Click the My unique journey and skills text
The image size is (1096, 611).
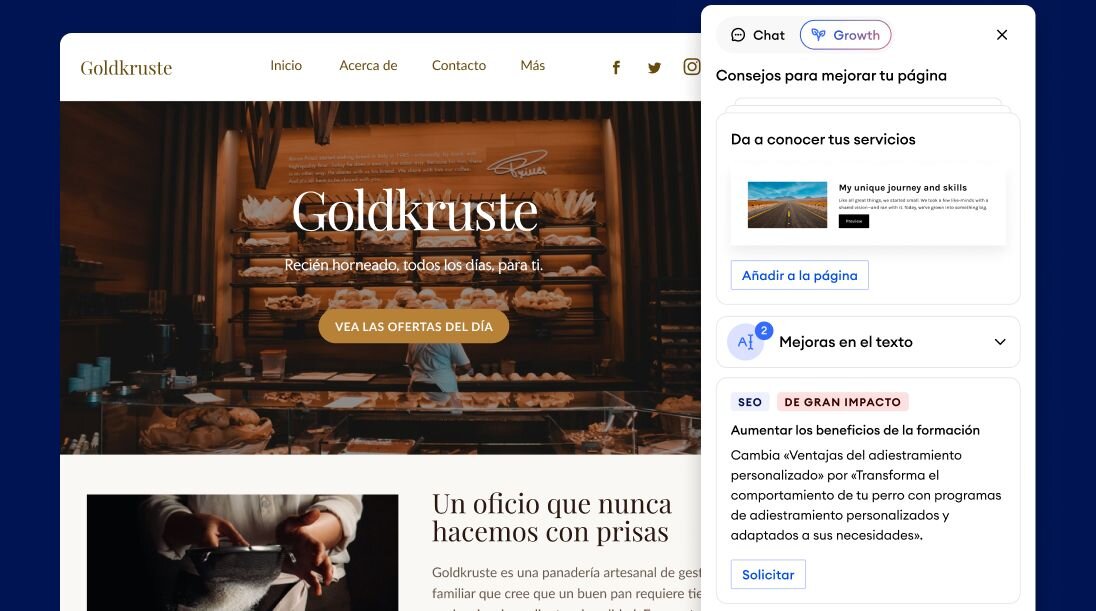[902, 187]
